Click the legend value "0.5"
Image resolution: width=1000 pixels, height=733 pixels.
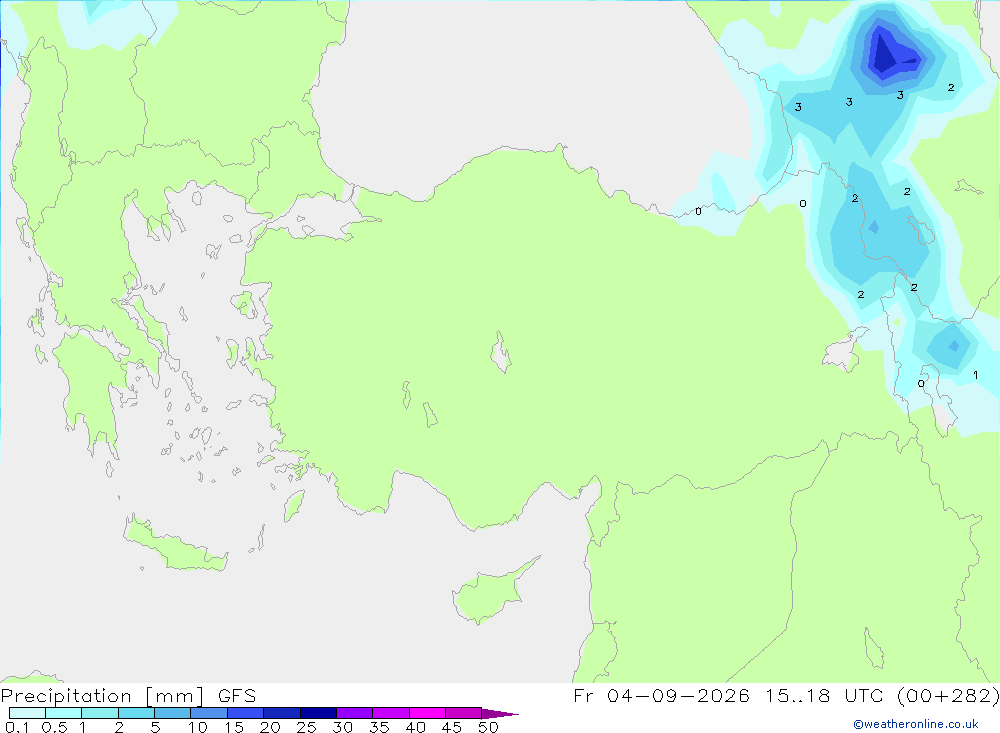tap(54, 727)
